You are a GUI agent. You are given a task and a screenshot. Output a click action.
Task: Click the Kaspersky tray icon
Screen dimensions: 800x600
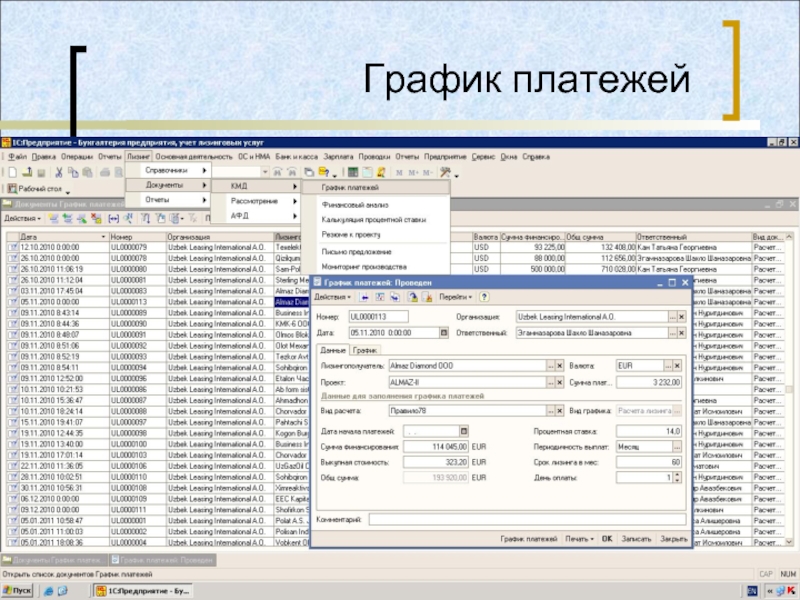pyautogui.click(x=792, y=591)
